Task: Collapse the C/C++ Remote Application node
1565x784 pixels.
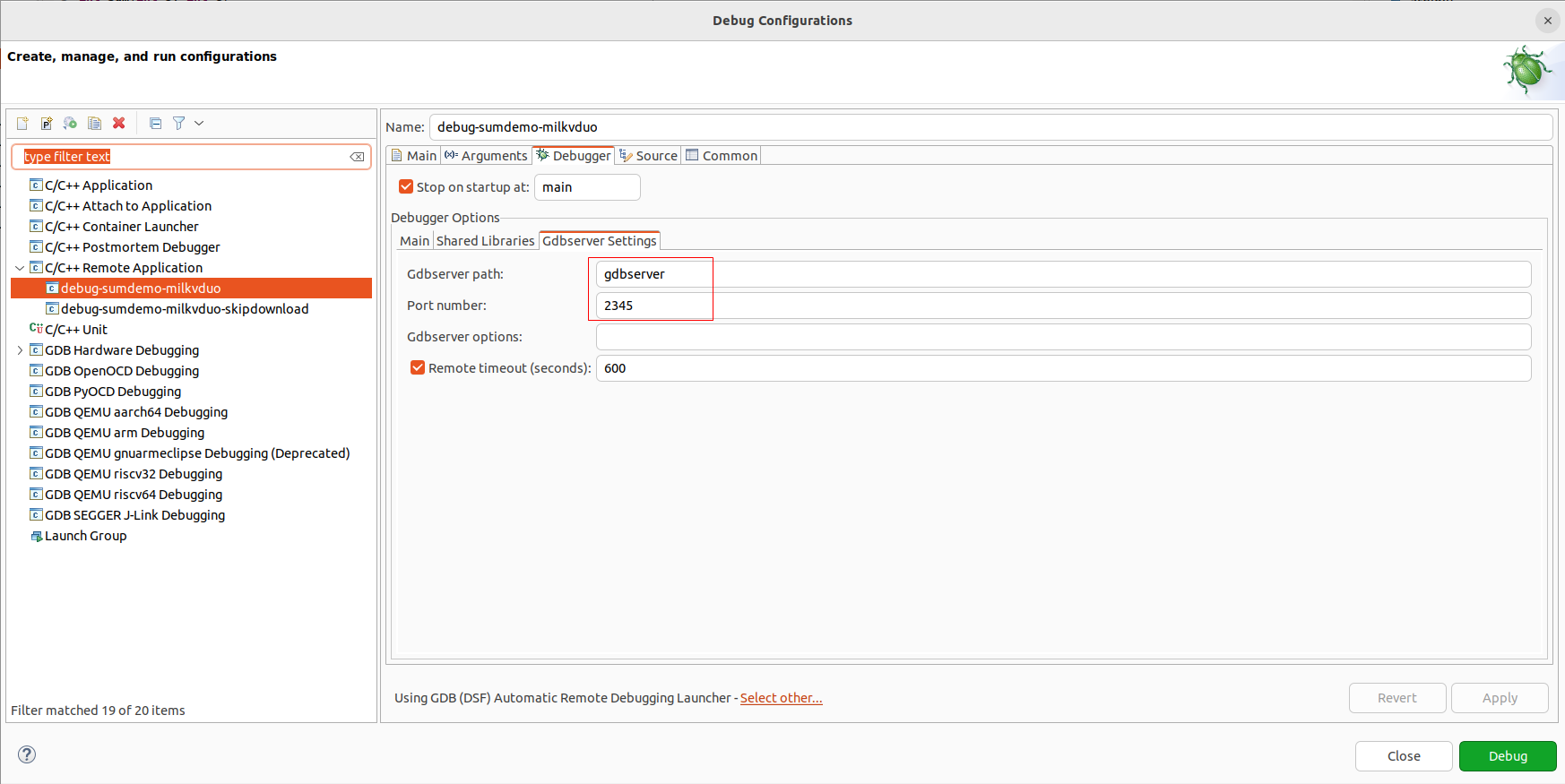Action: 20,268
